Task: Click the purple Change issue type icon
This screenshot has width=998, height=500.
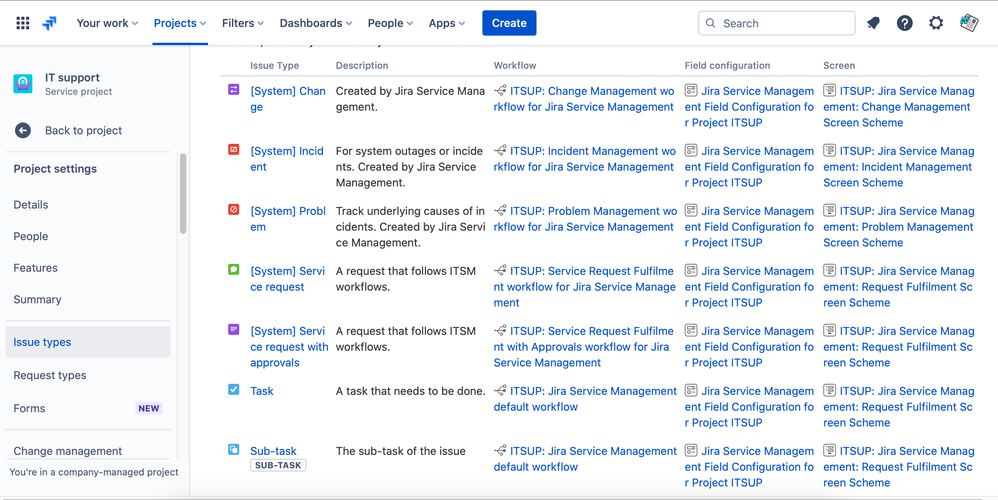Action: coord(234,90)
